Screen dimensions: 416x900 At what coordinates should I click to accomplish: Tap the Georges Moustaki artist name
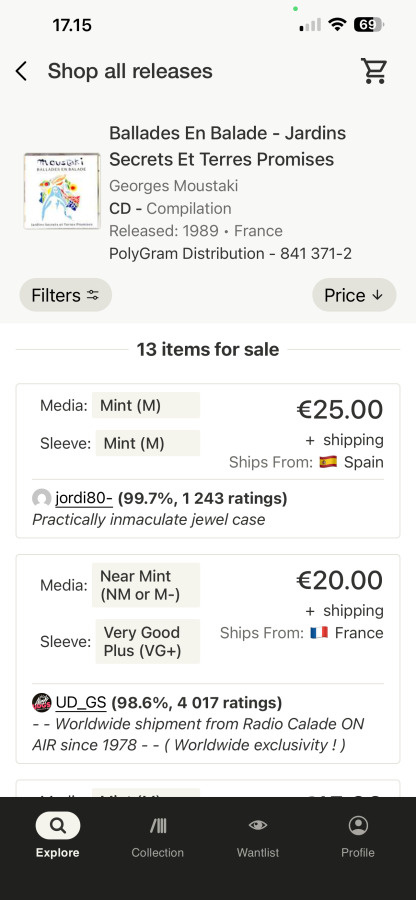pyautogui.click(x=173, y=186)
